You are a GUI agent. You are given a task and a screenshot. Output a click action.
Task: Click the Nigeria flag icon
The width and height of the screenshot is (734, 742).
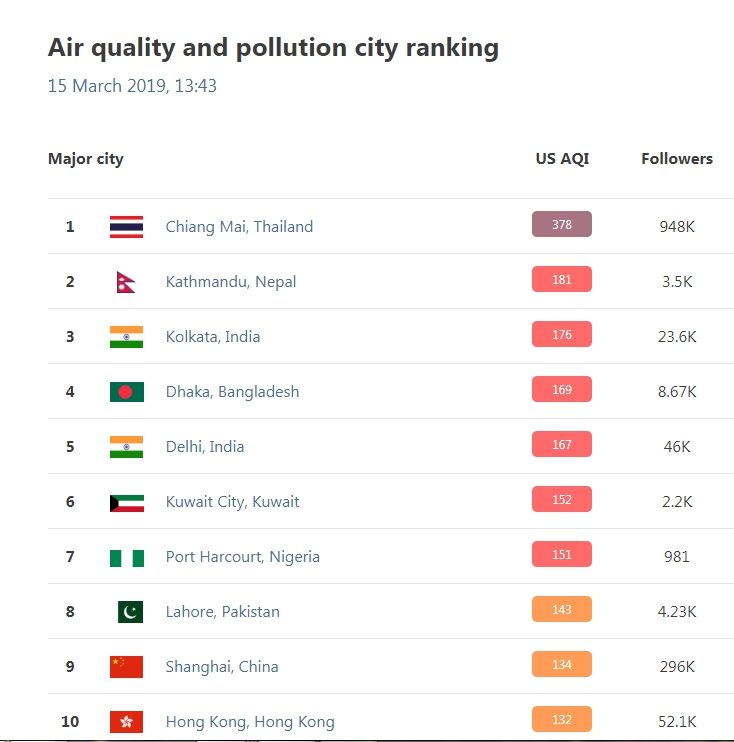(126, 558)
